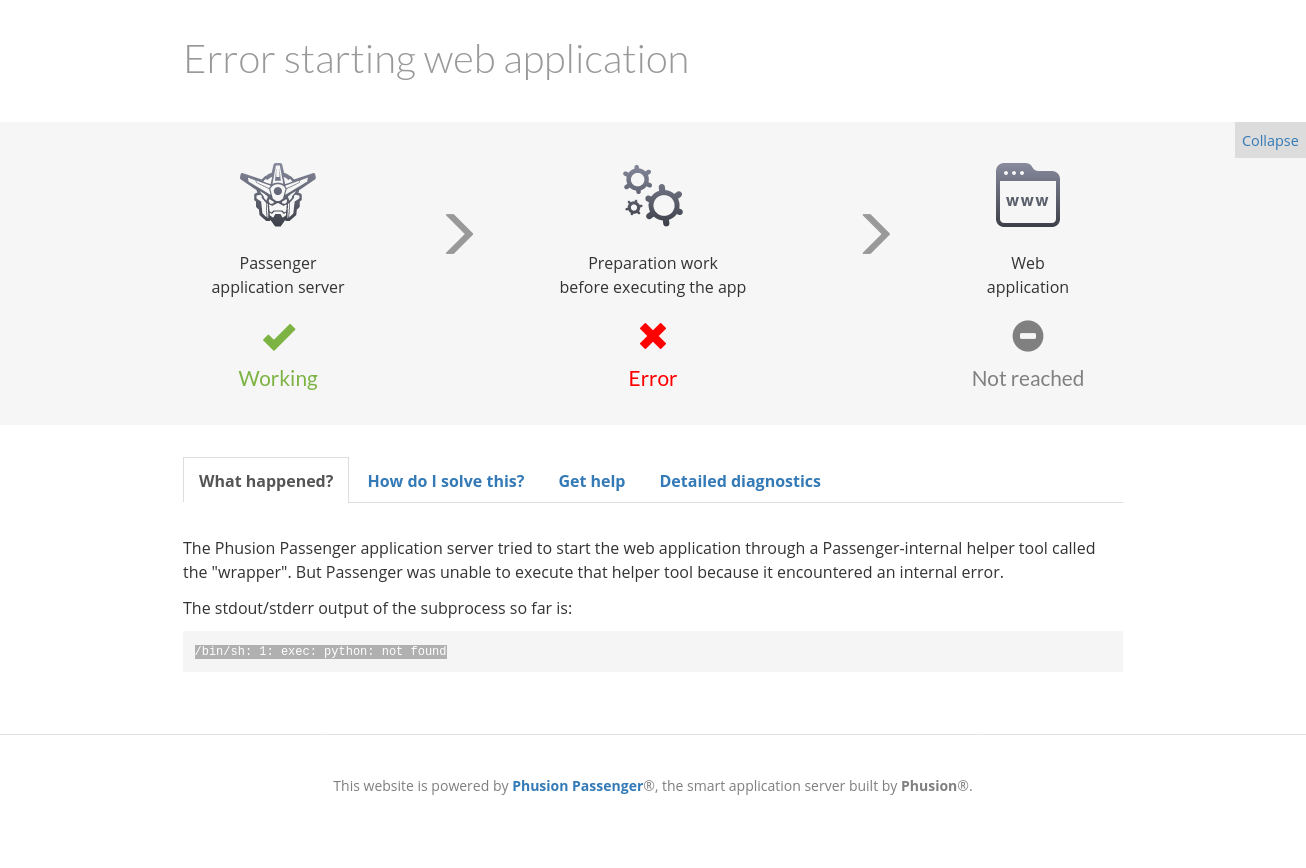Image resolution: width=1306 pixels, height=868 pixels.
Task: Click the grey Not reached icon
Action: point(1027,336)
